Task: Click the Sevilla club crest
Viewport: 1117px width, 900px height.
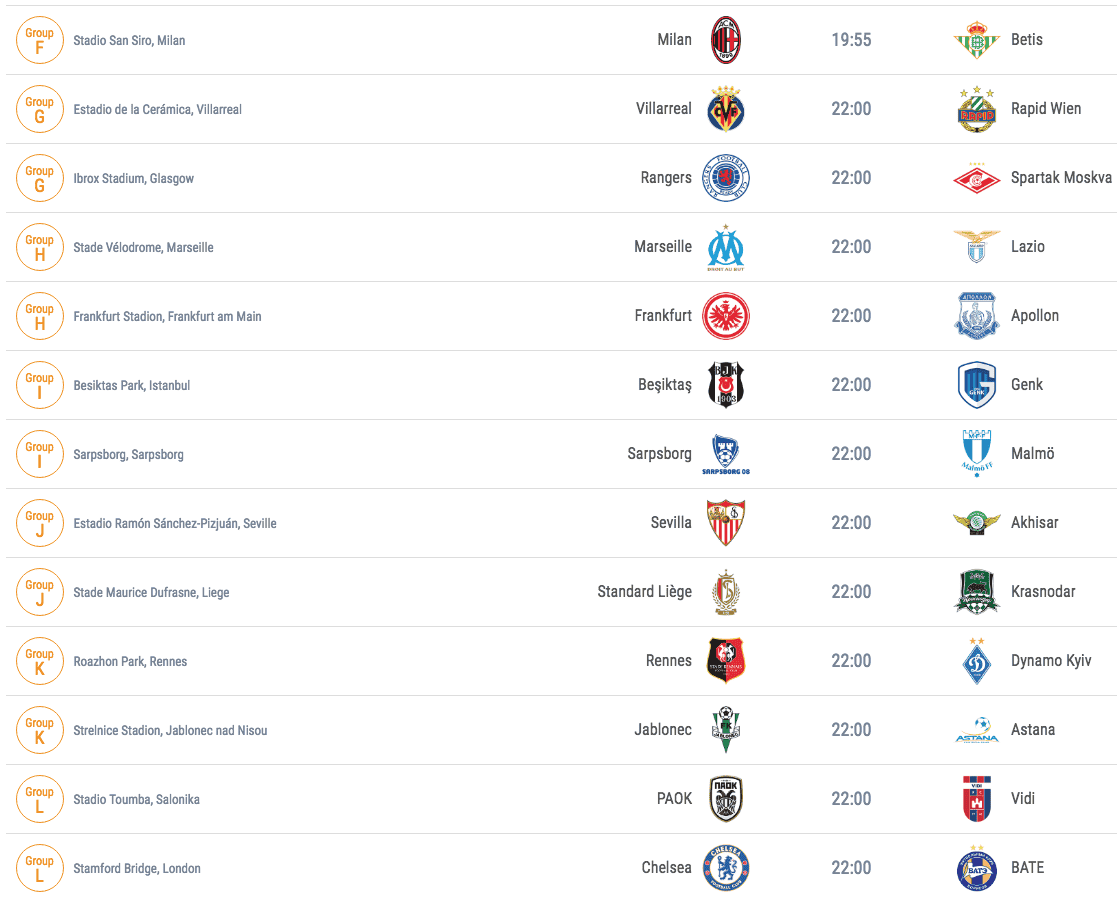Action: click(726, 523)
